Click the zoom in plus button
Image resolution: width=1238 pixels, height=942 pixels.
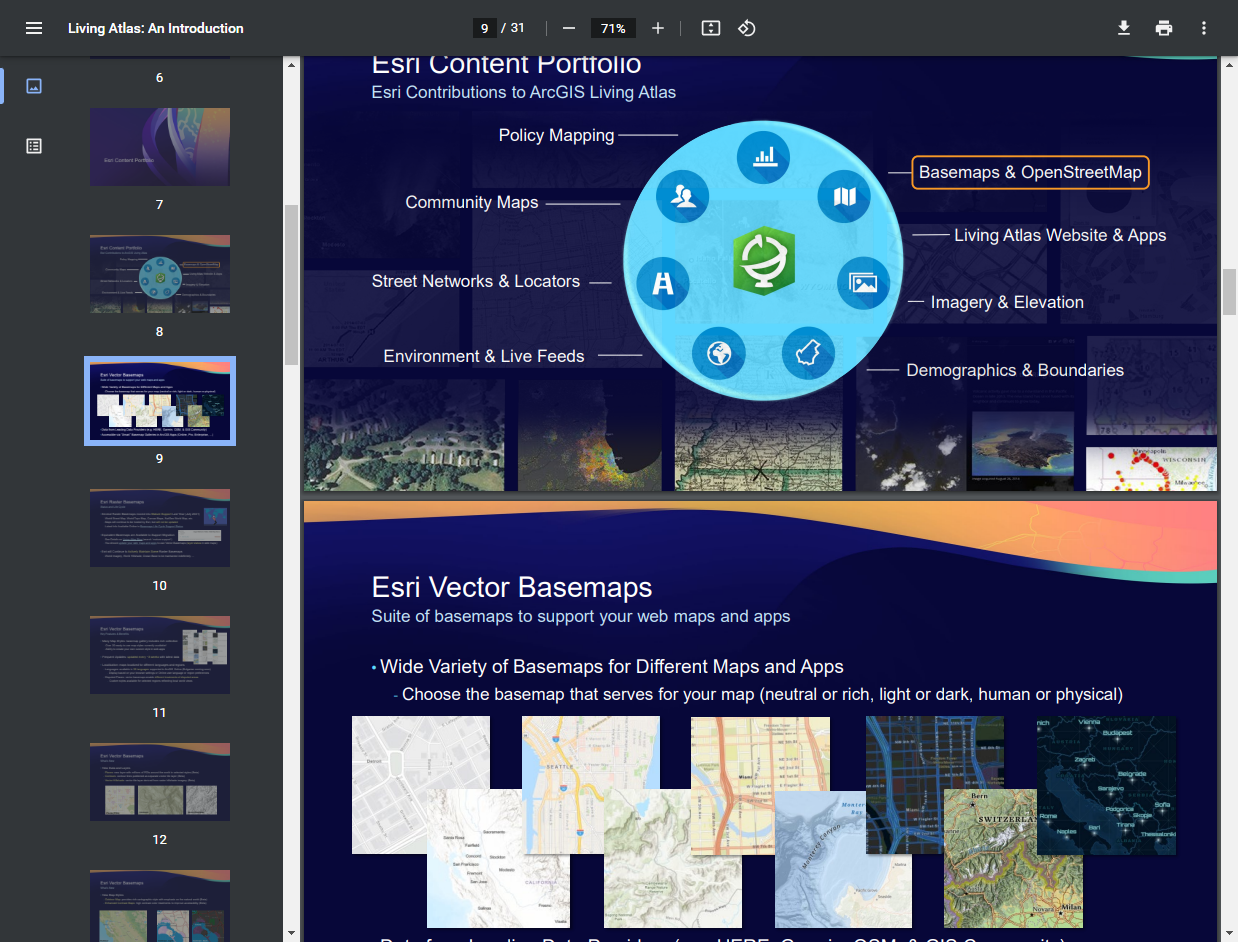tap(658, 28)
